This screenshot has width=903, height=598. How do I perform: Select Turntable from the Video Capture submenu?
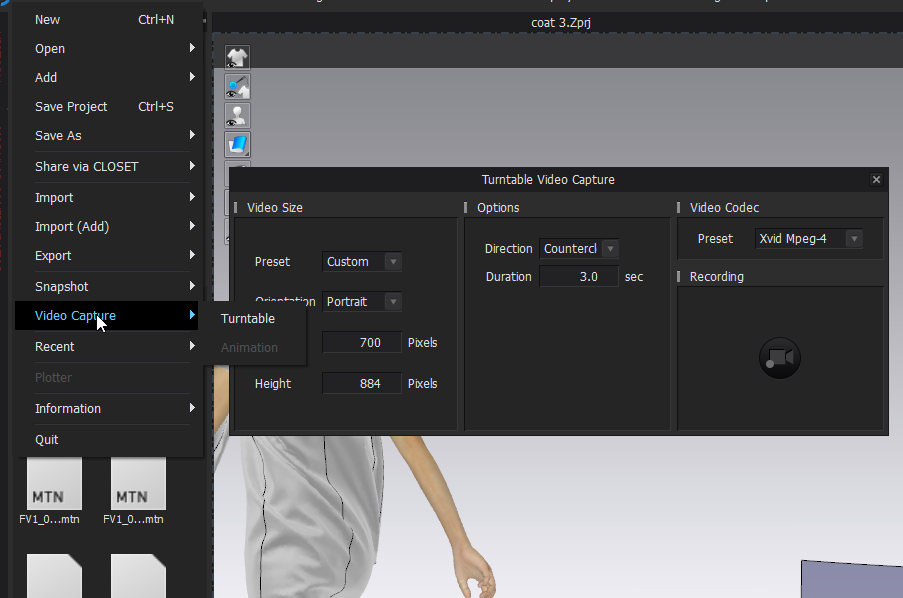248,319
